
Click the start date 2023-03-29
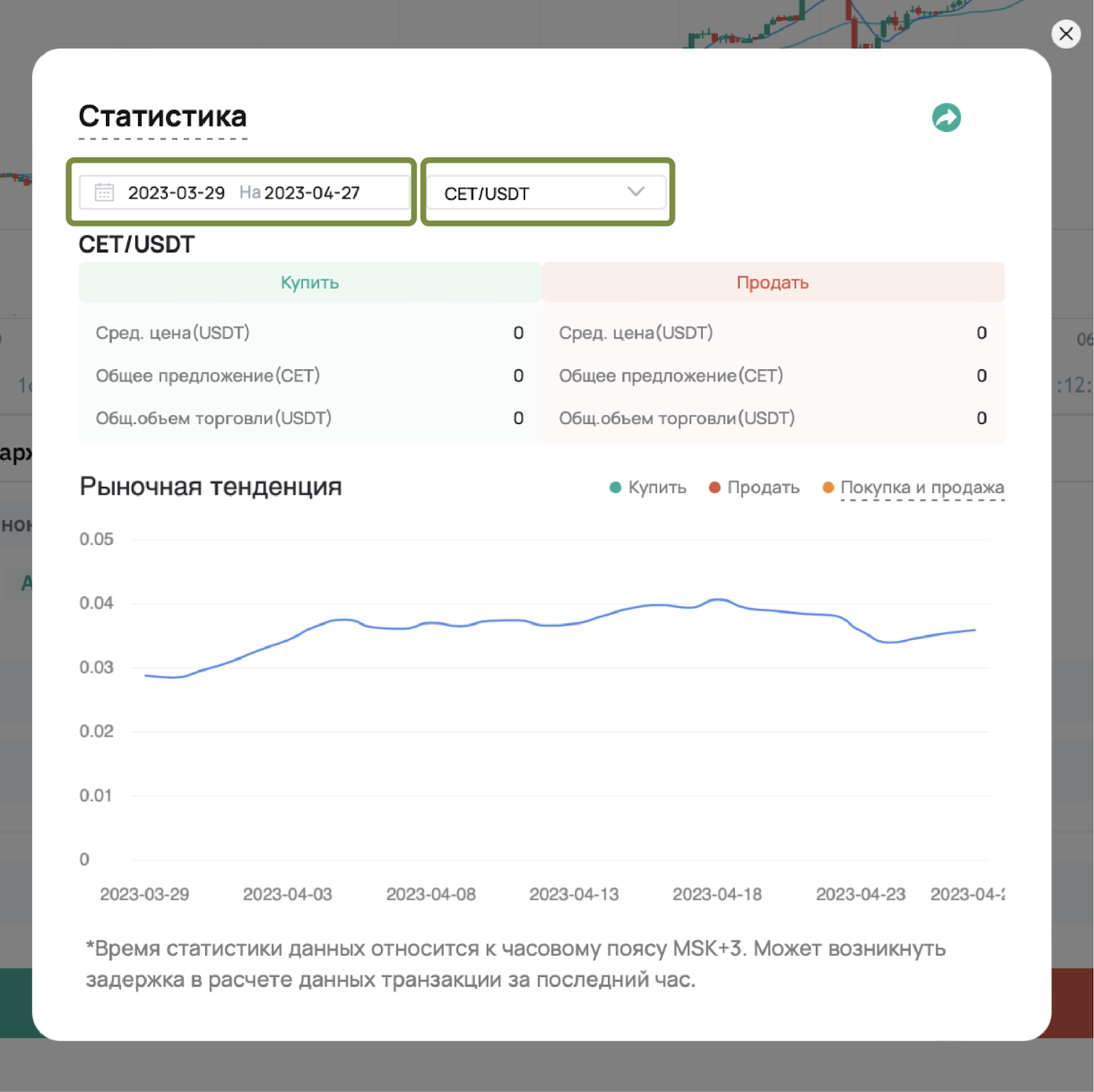tap(176, 194)
